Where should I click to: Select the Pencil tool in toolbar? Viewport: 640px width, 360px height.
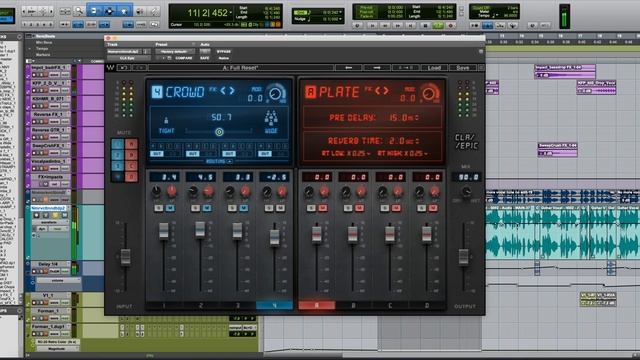coord(154,11)
